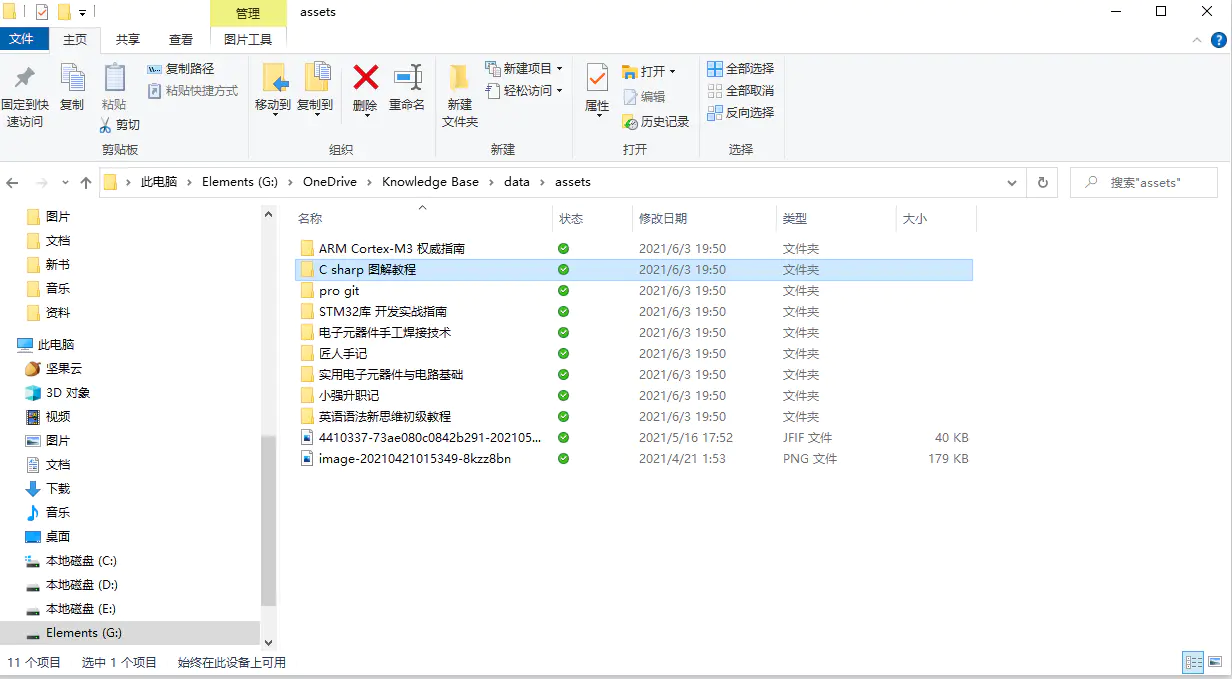Open the recent locations dropdown arrow

coord(65,183)
